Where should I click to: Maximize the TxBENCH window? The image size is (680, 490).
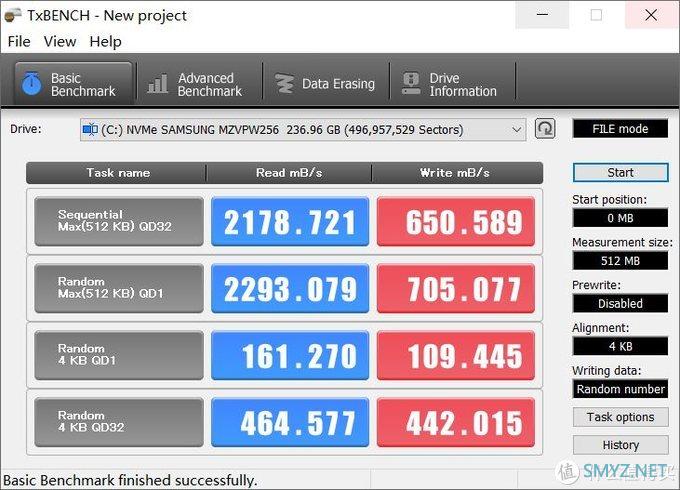click(x=596, y=15)
